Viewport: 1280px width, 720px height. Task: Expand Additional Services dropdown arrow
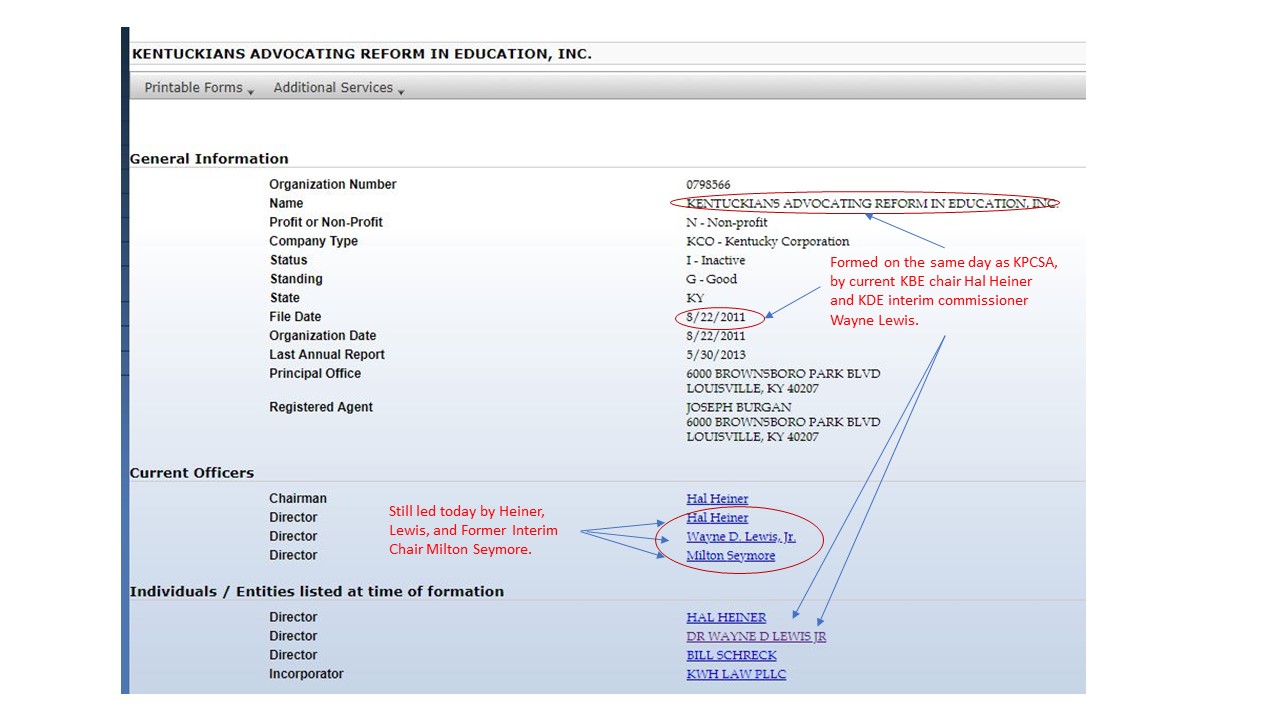(400, 91)
